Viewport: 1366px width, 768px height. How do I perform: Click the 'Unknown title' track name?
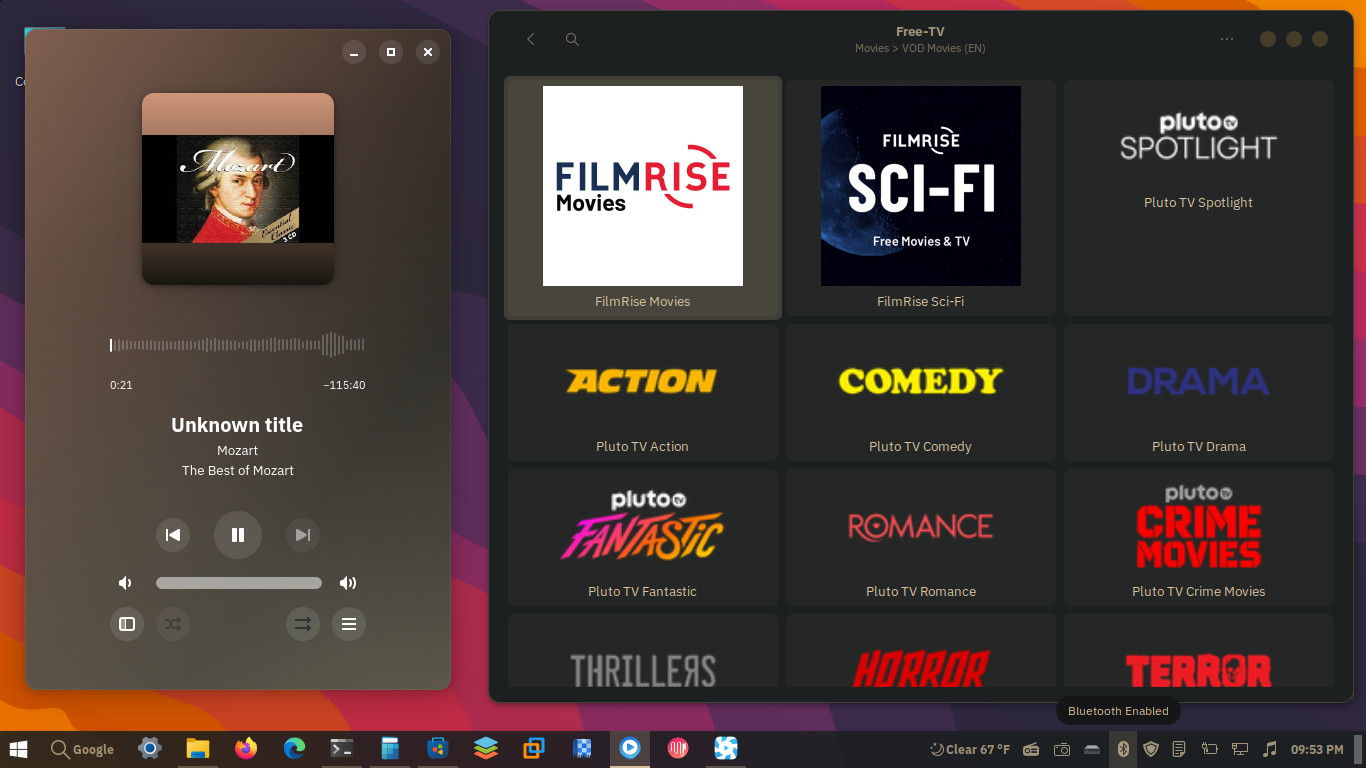click(x=237, y=425)
